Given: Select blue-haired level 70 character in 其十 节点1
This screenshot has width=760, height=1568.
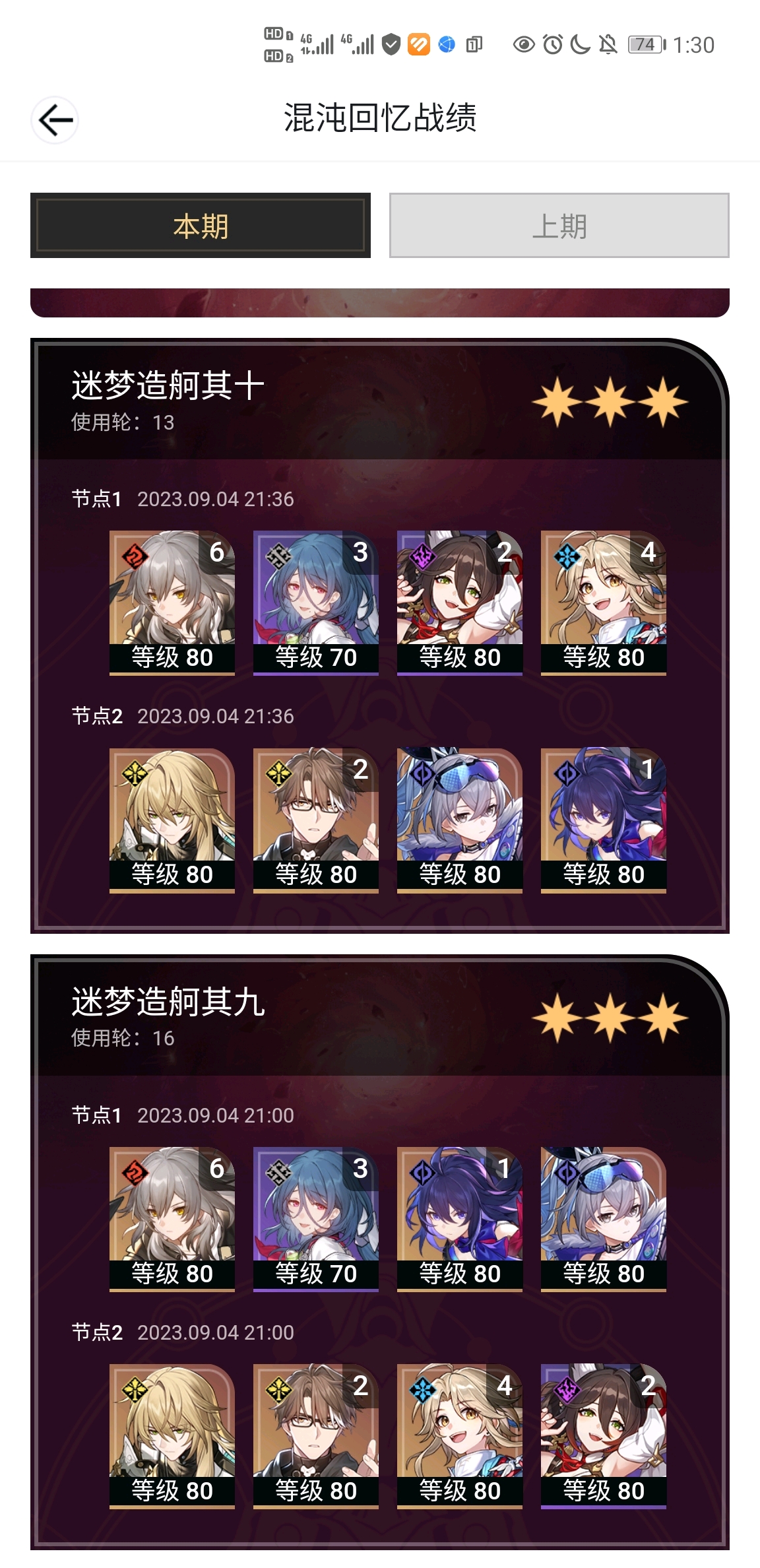Looking at the screenshot, I should coord(316,603).
